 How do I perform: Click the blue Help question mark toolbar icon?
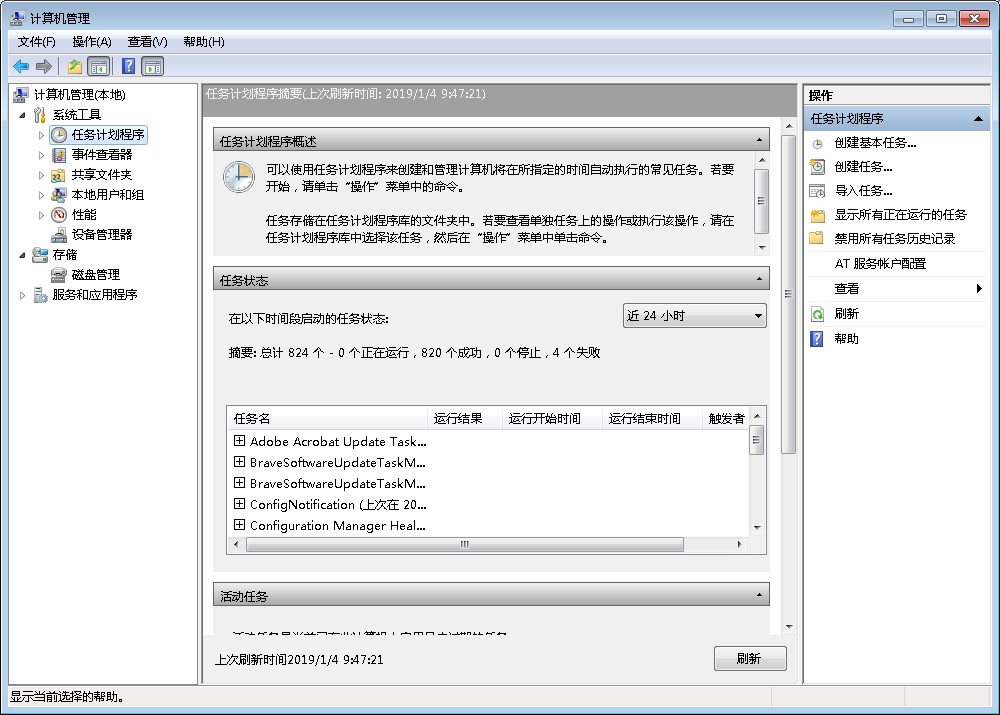[x=128, y=66]
